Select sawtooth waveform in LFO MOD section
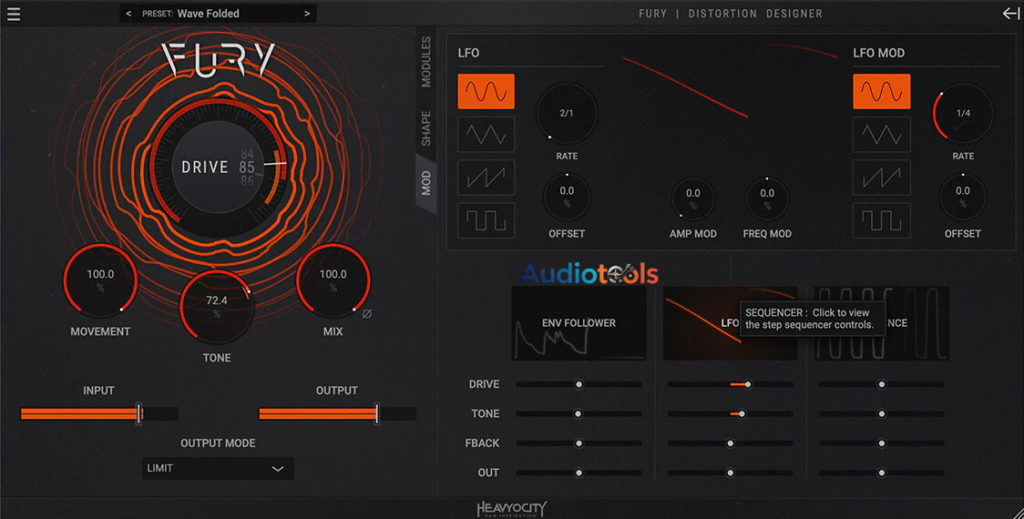 point(882,178)
